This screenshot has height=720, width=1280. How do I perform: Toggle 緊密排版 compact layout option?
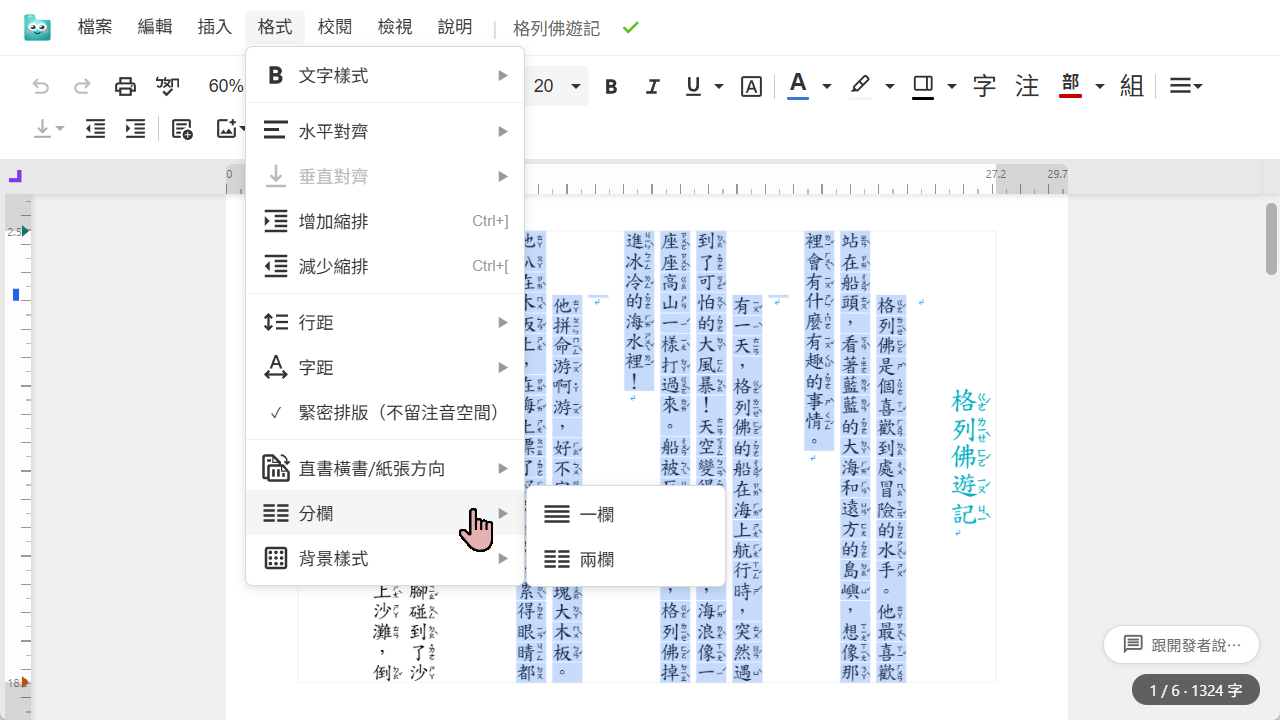[x=385, y=413]
